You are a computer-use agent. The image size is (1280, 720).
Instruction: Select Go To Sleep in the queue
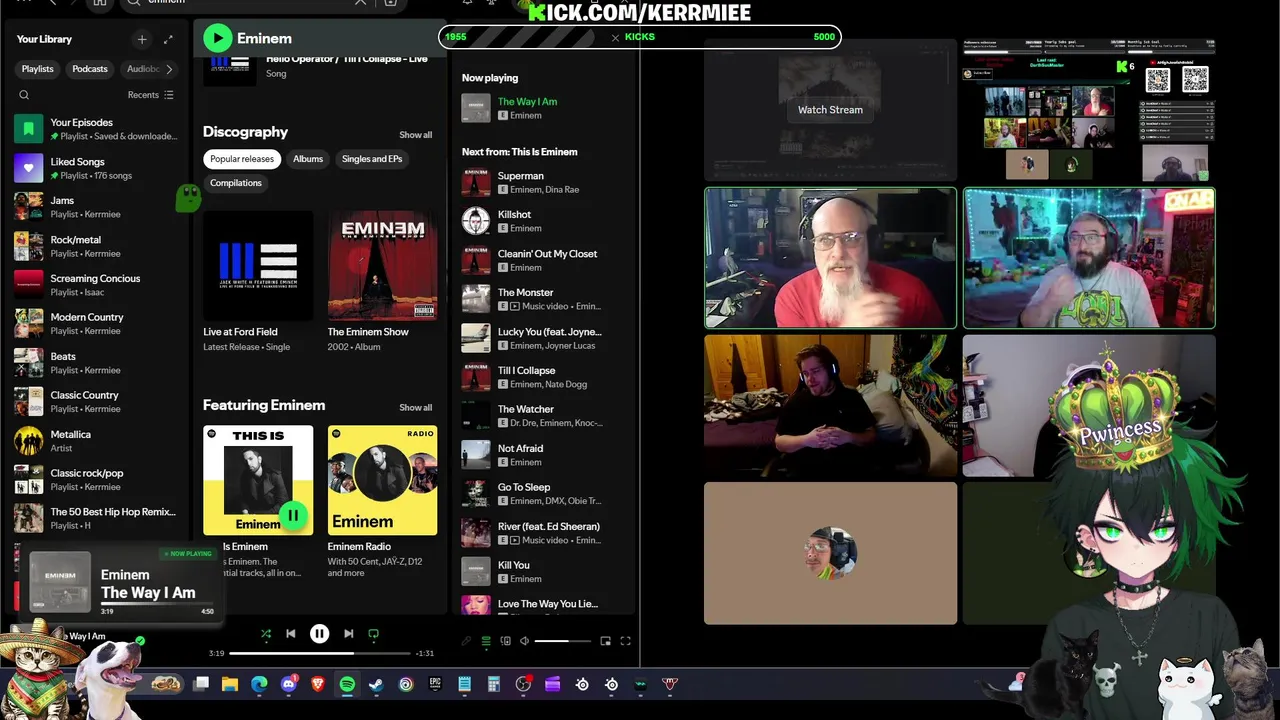click(x=545, y=494)
